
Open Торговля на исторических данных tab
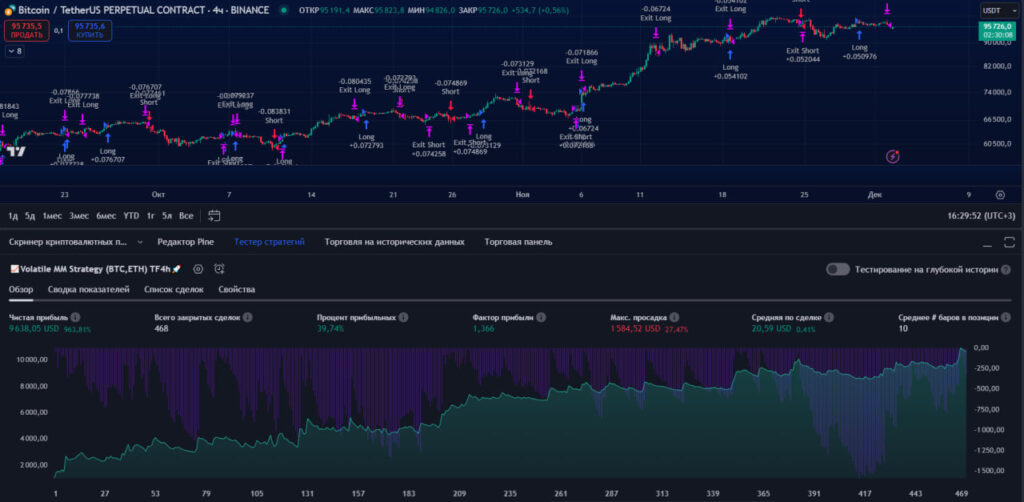[x=394, y=242]
